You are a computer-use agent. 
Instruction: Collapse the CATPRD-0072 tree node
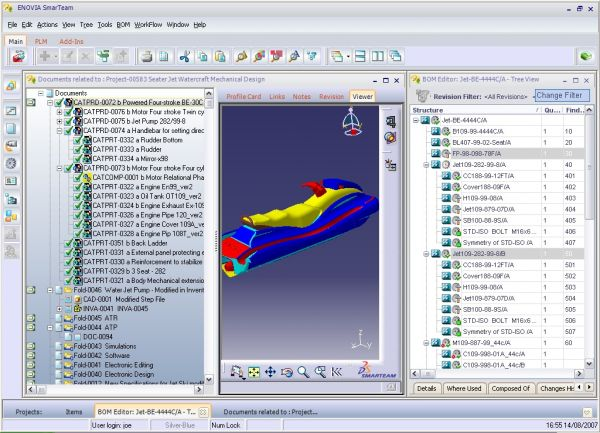pos(50,103)
